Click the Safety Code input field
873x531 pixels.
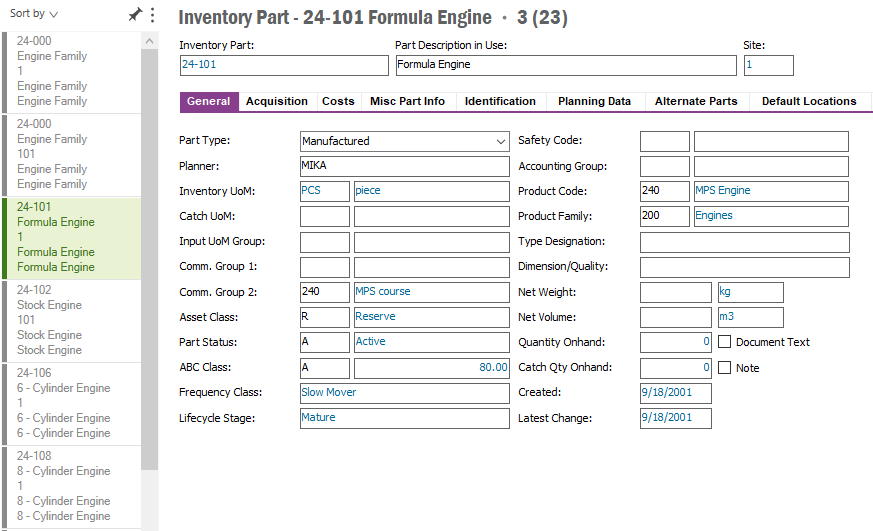click(x=664, y=141)
